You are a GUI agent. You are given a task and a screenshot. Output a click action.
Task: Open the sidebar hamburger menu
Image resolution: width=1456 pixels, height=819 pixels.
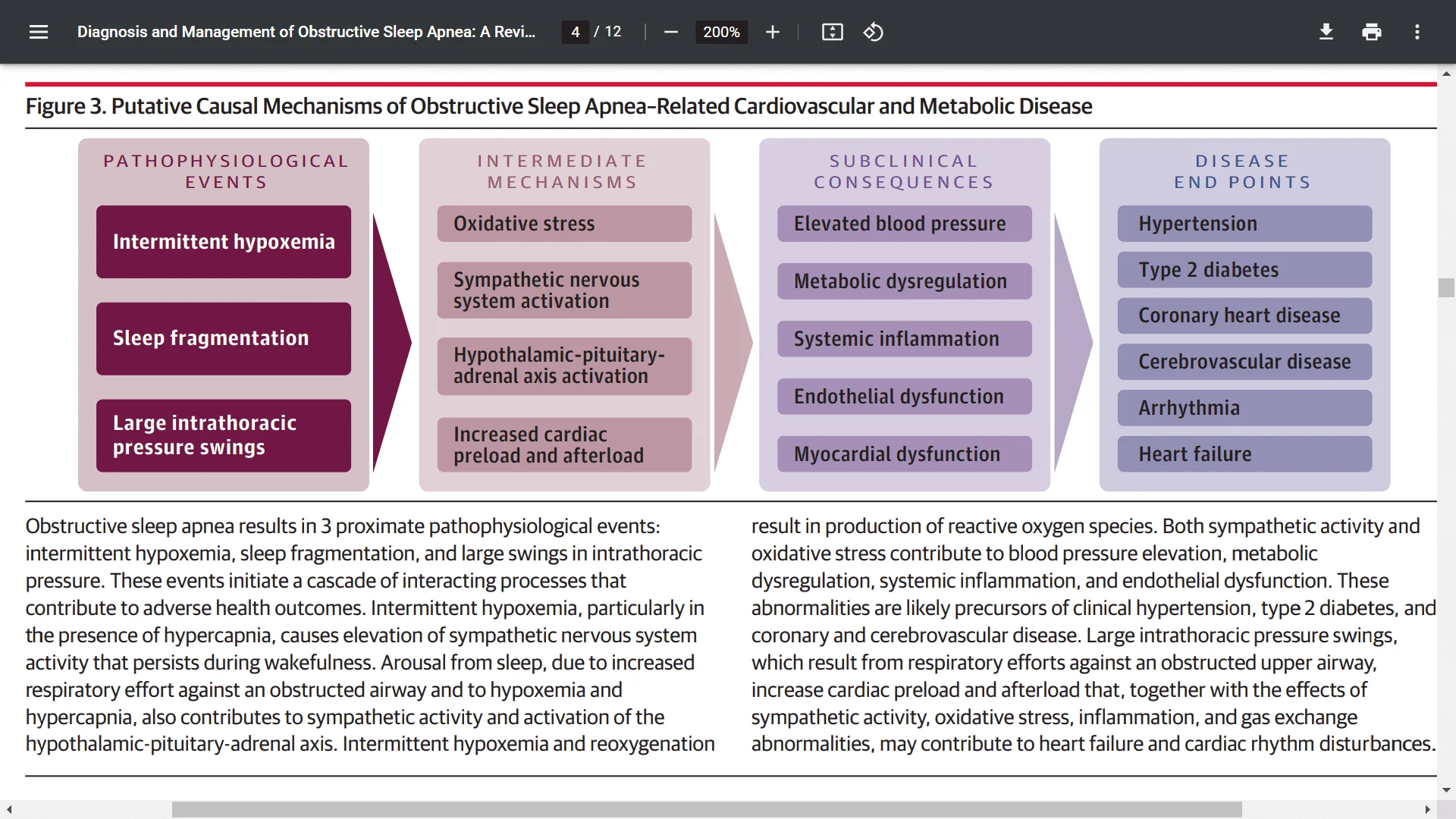tap(39, 32)
